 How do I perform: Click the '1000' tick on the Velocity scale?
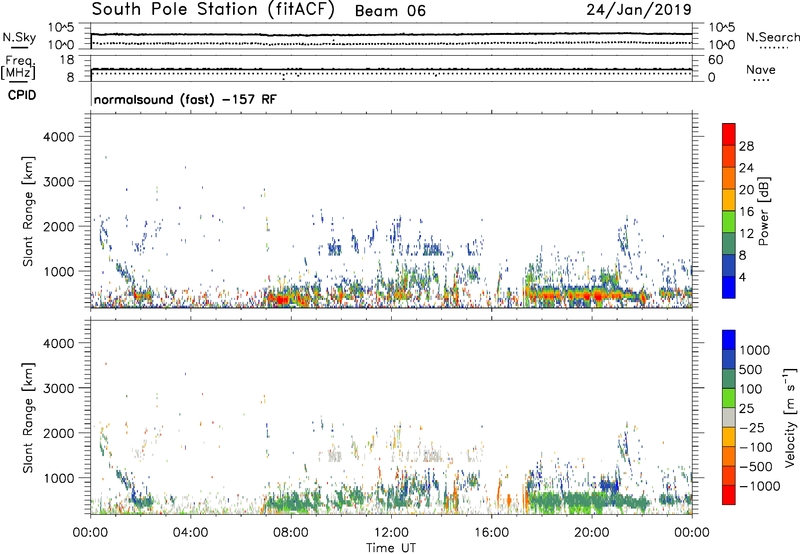(754, 350)
